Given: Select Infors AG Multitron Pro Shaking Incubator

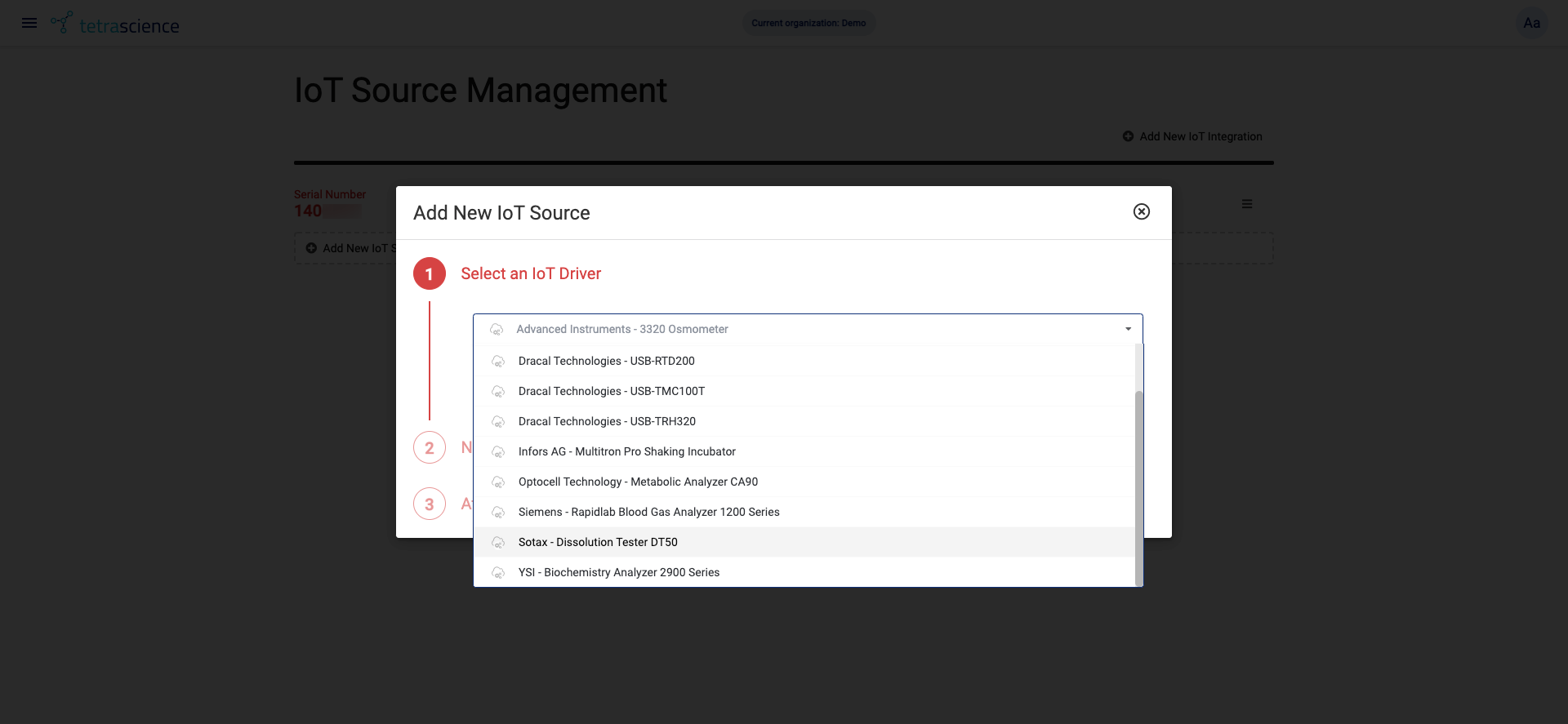Looking at the screenshot, I should [x=804, y=451].
